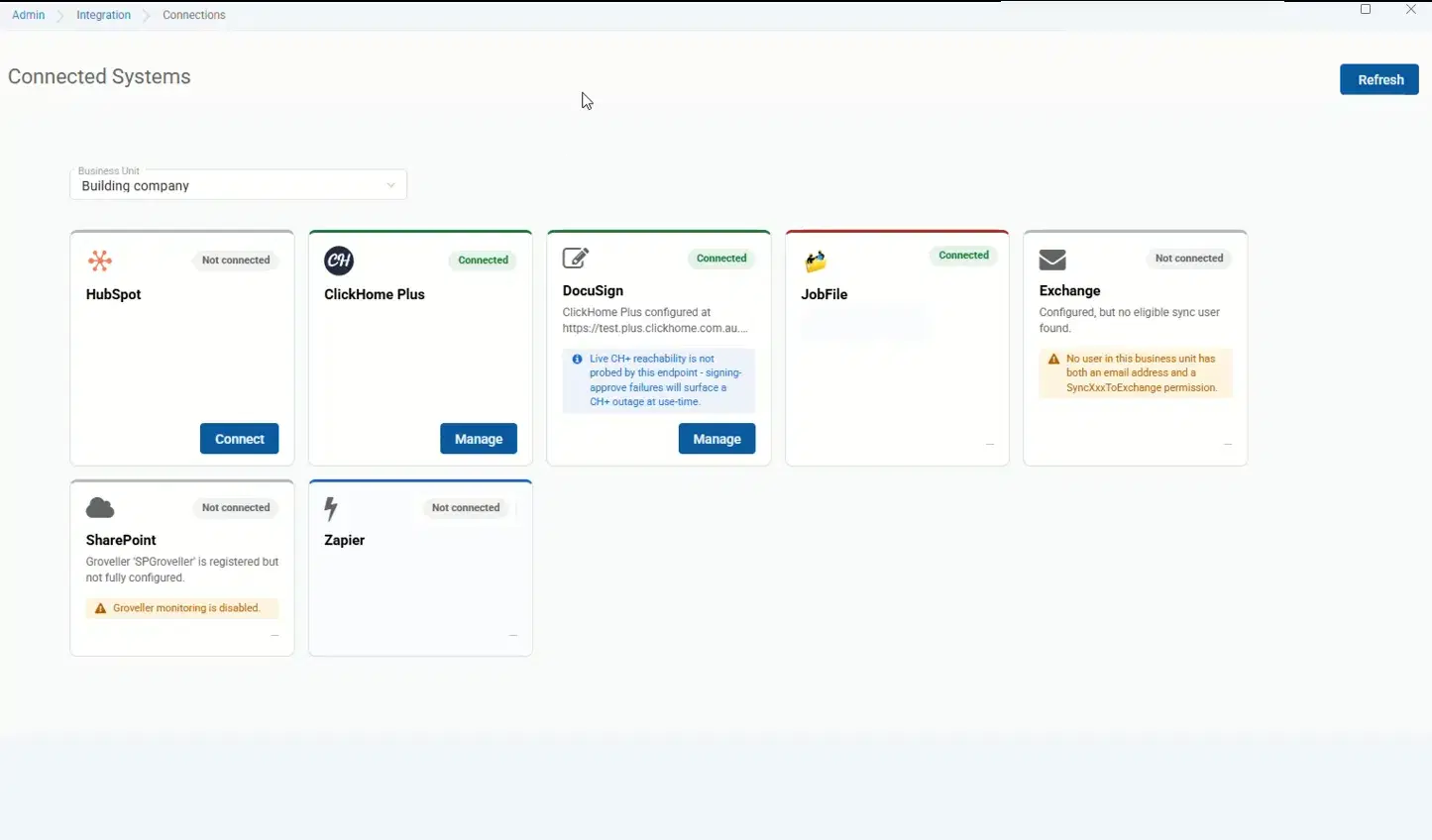Click the JobFile card title
Viewport: 1432px width, 840px height.
pos(825,294)
